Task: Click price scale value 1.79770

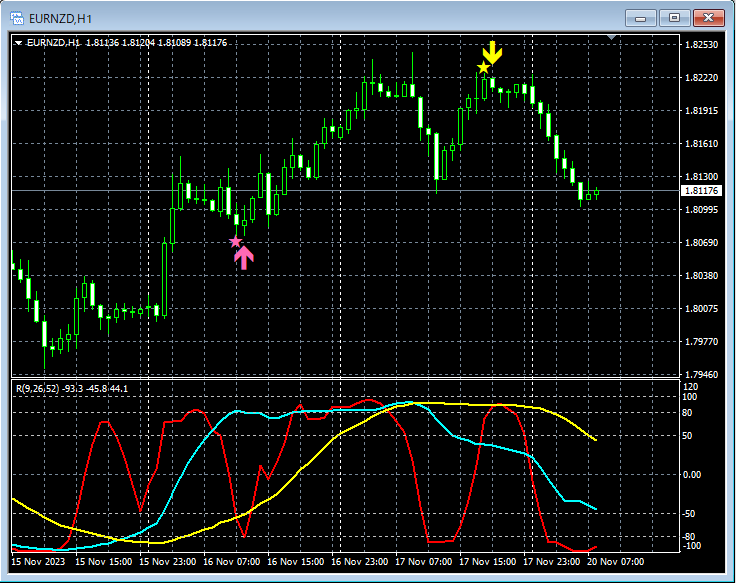Action: pos(701,342)
